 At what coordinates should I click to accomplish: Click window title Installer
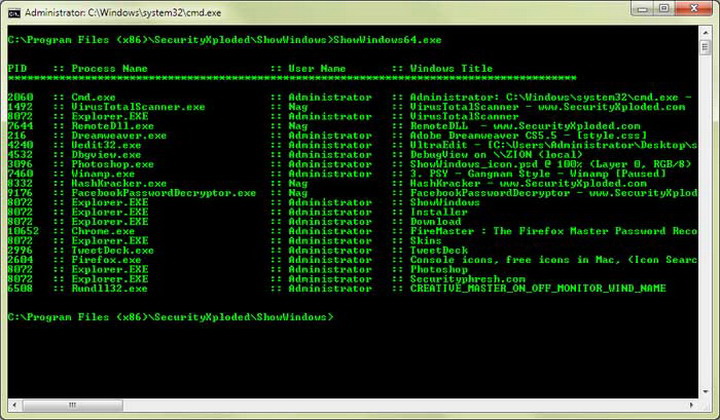[x=439, y=212]
